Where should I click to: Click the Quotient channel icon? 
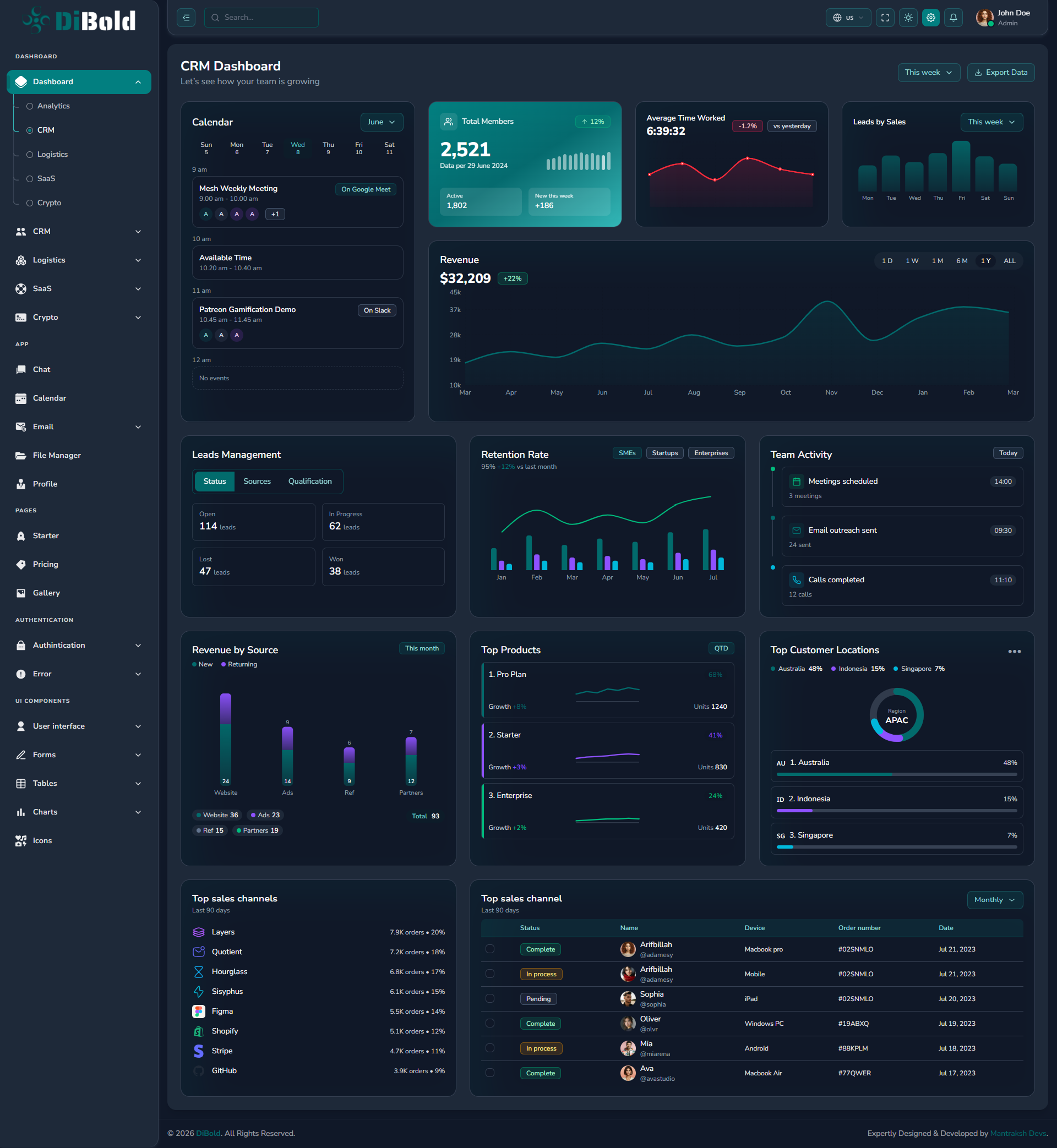[x=199, y=952]
